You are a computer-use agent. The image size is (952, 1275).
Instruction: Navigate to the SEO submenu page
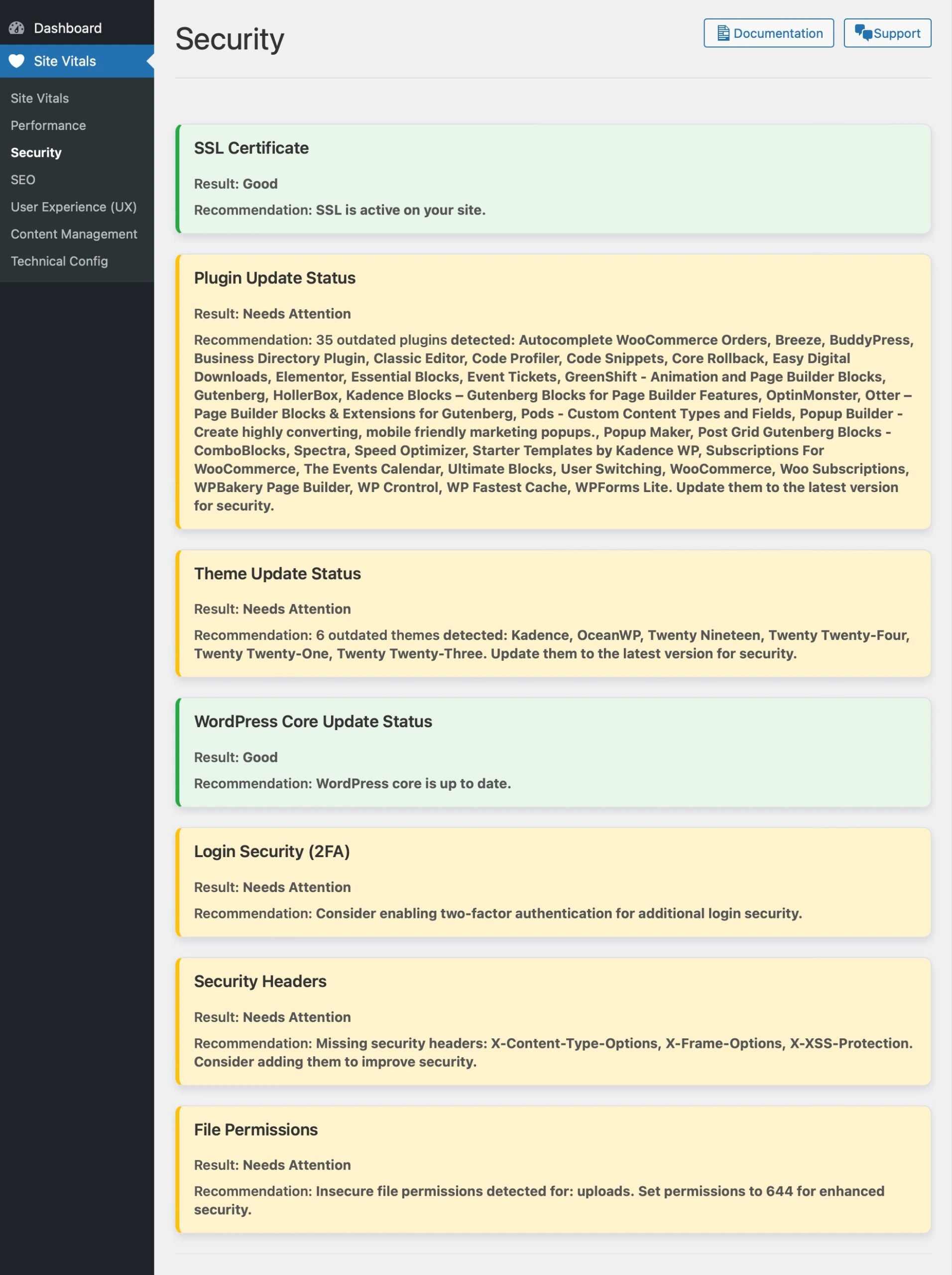coord(23,180)
